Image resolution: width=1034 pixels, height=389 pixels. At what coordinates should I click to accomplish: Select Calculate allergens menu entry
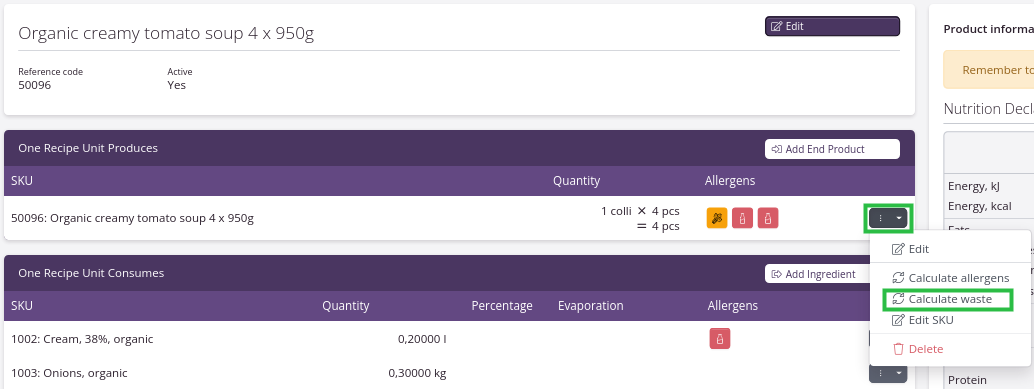(950, 278)
